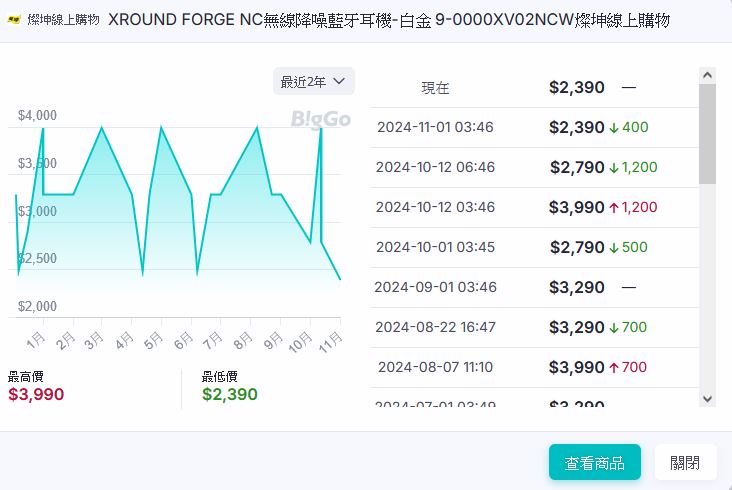Select the 2024-11-01 03:46 price row
Screen dimensions: 732x490
[532, 127]
